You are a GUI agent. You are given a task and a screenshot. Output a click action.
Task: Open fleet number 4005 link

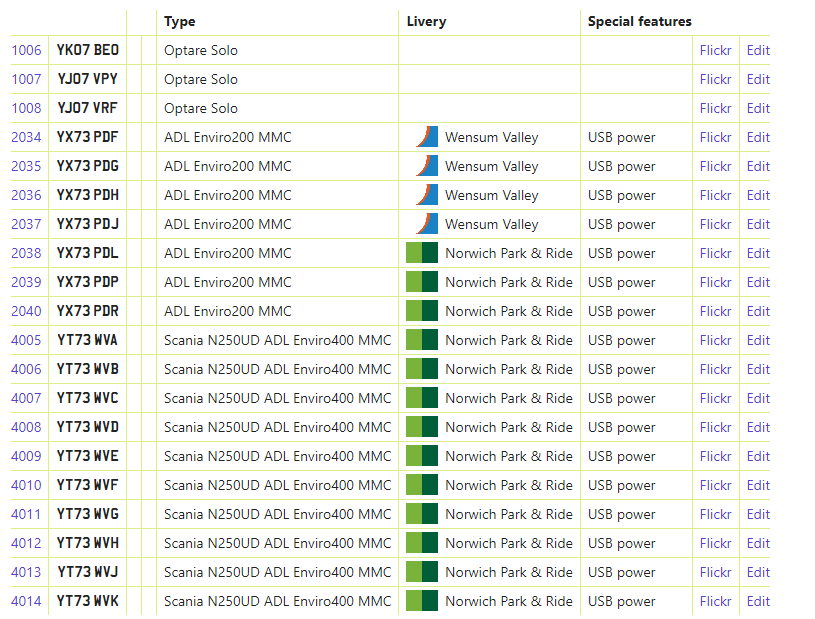tap(26, 340)
